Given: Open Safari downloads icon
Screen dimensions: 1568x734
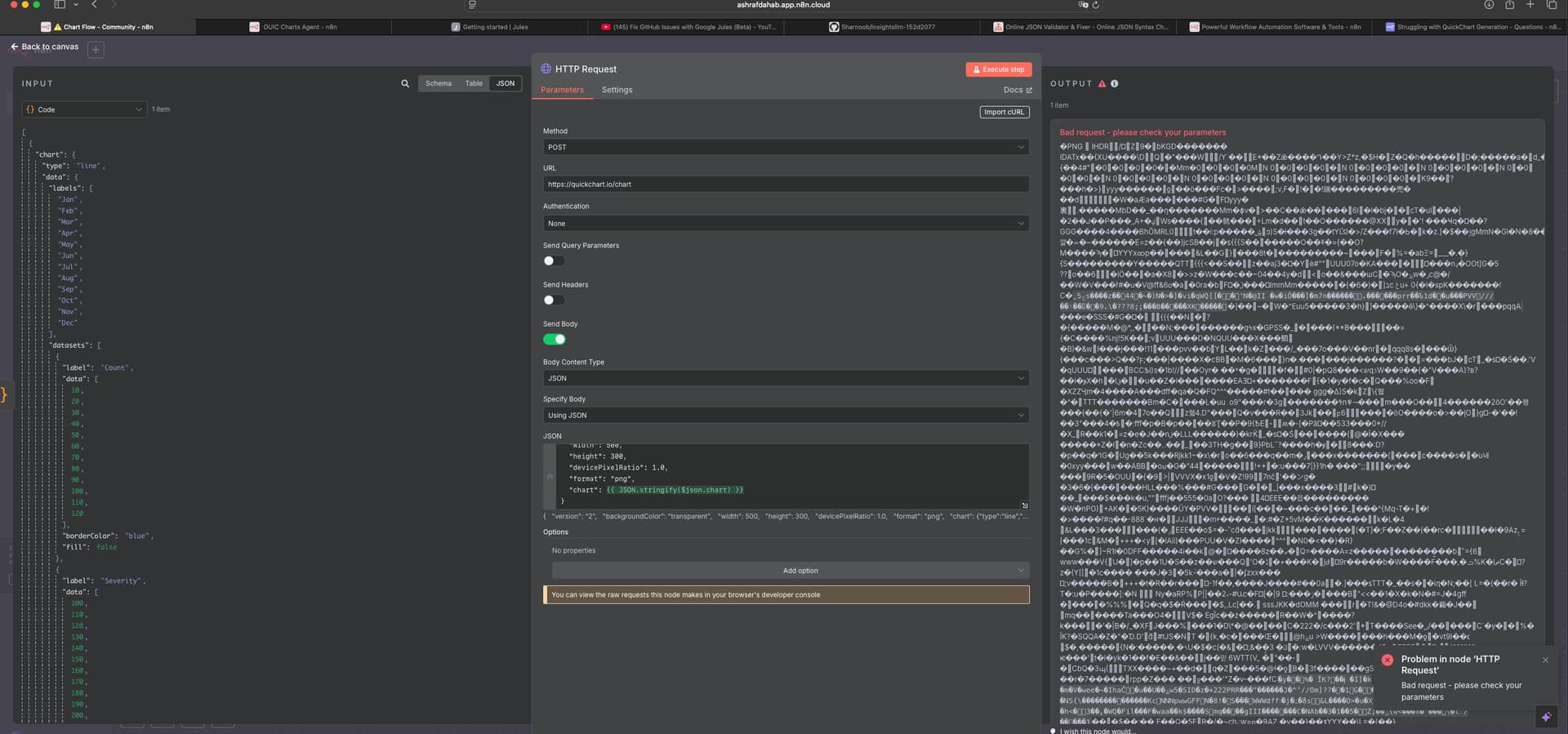Looking at the screenshot, I should point(1489,5).
